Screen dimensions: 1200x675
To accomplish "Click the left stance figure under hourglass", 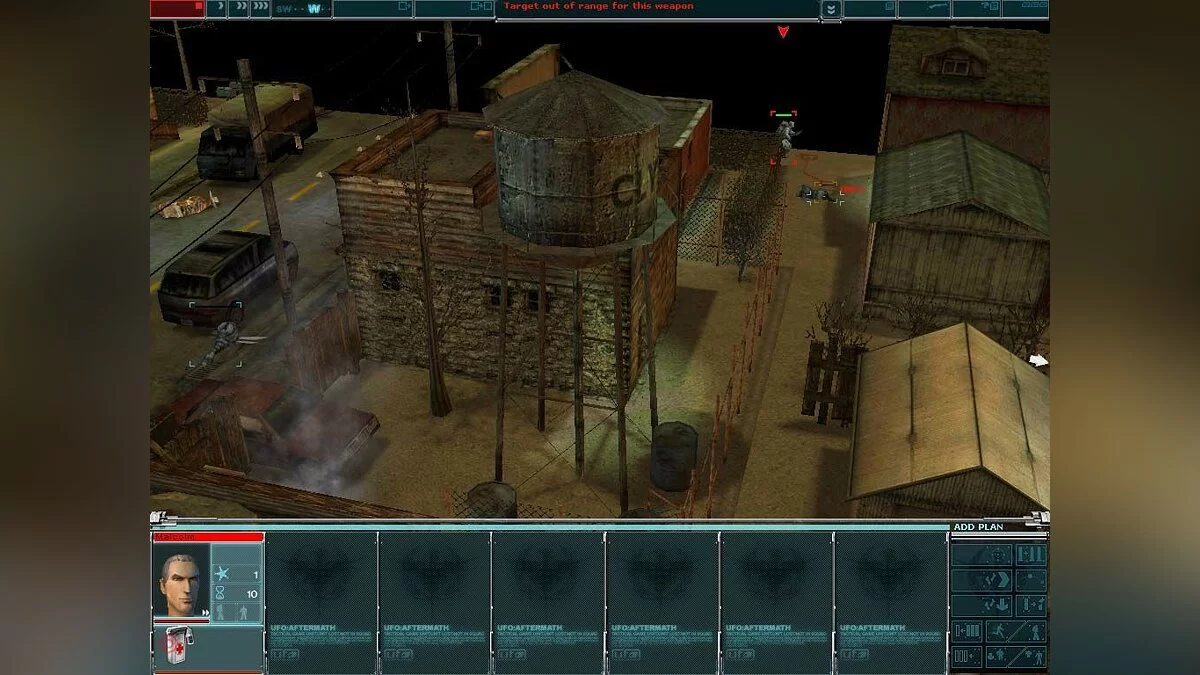I will (x=220, y=612).
